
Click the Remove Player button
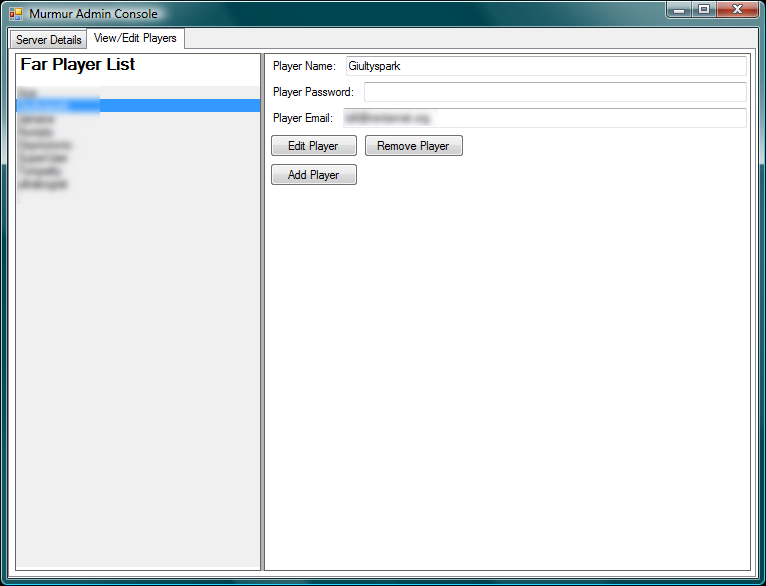click(x=413, y=146)
